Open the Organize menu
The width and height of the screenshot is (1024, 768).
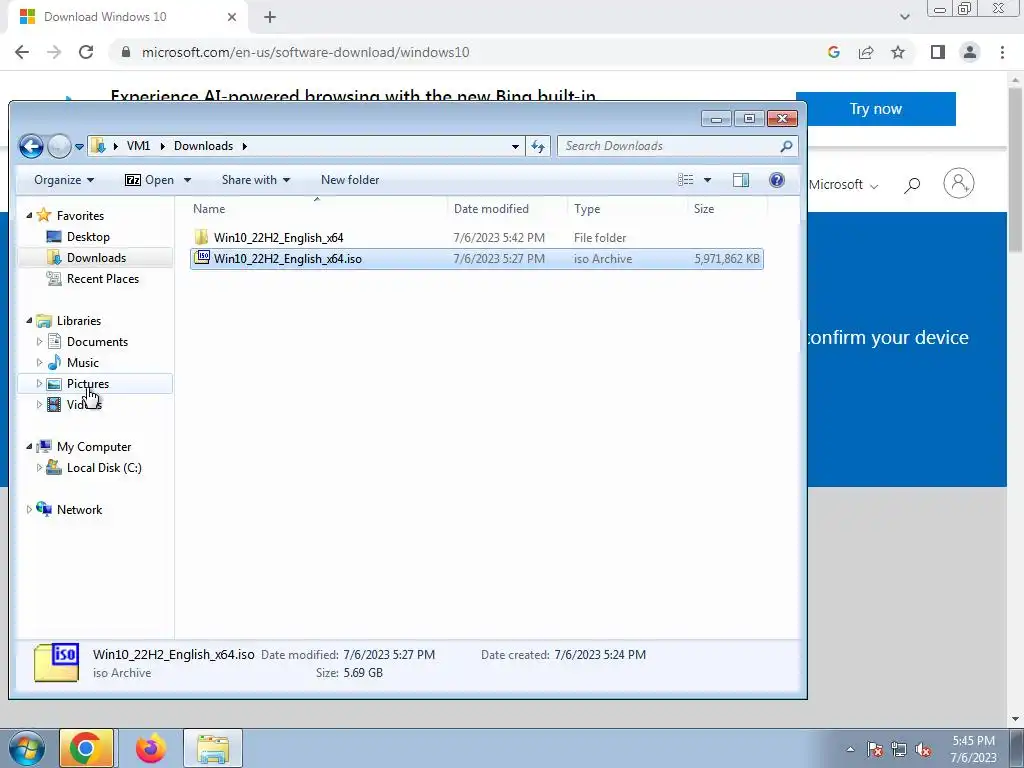(x=64, y=180)
